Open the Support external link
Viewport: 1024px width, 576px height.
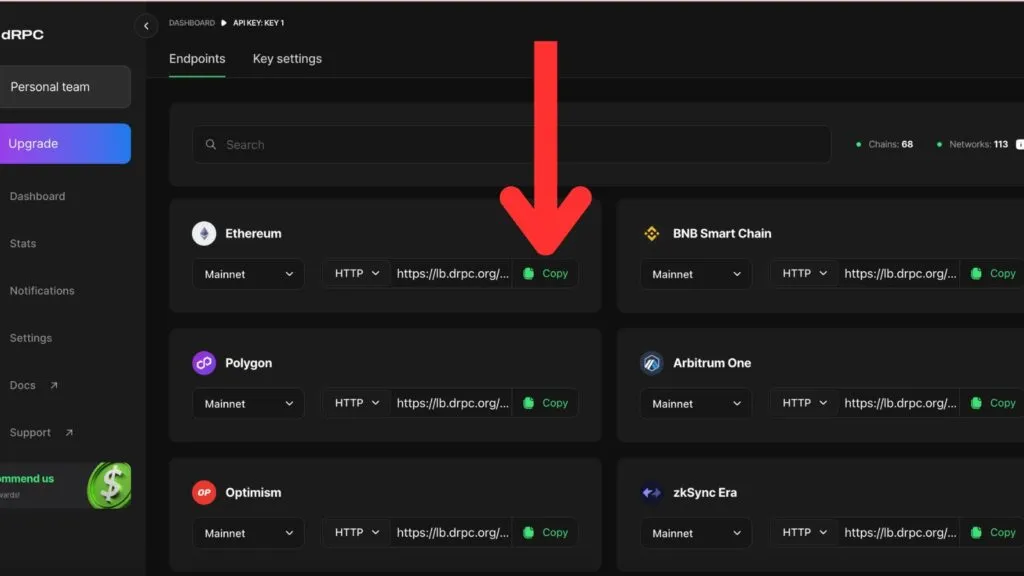pyautogui.click(x=41, y=432)
